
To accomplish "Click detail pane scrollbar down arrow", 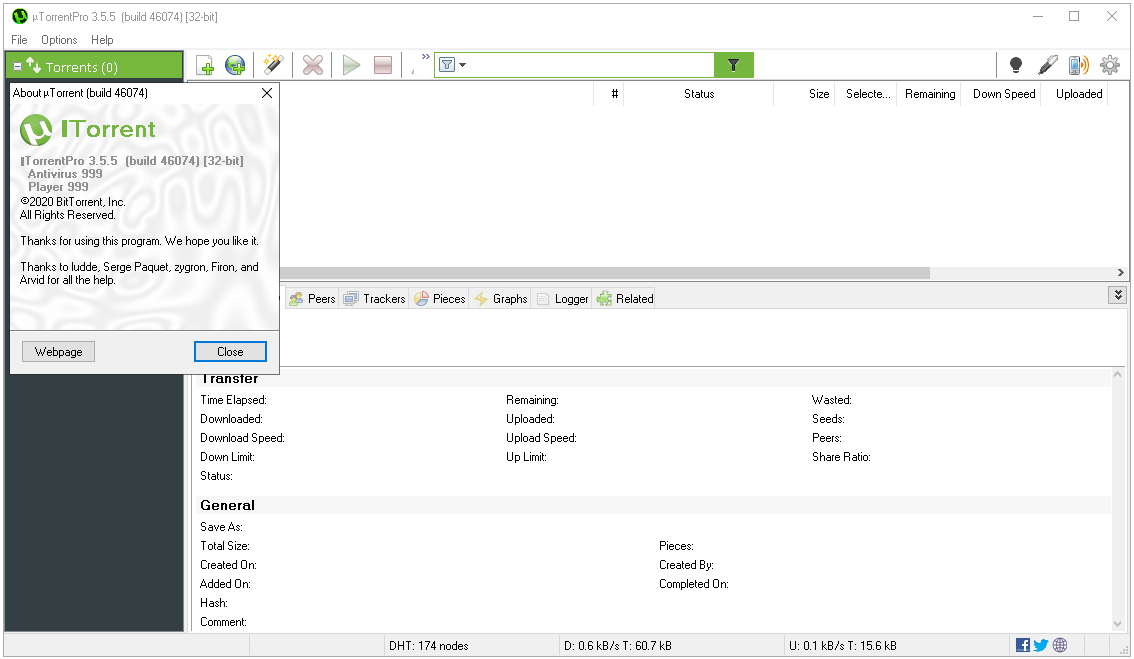I will [x=1118, y=624].
